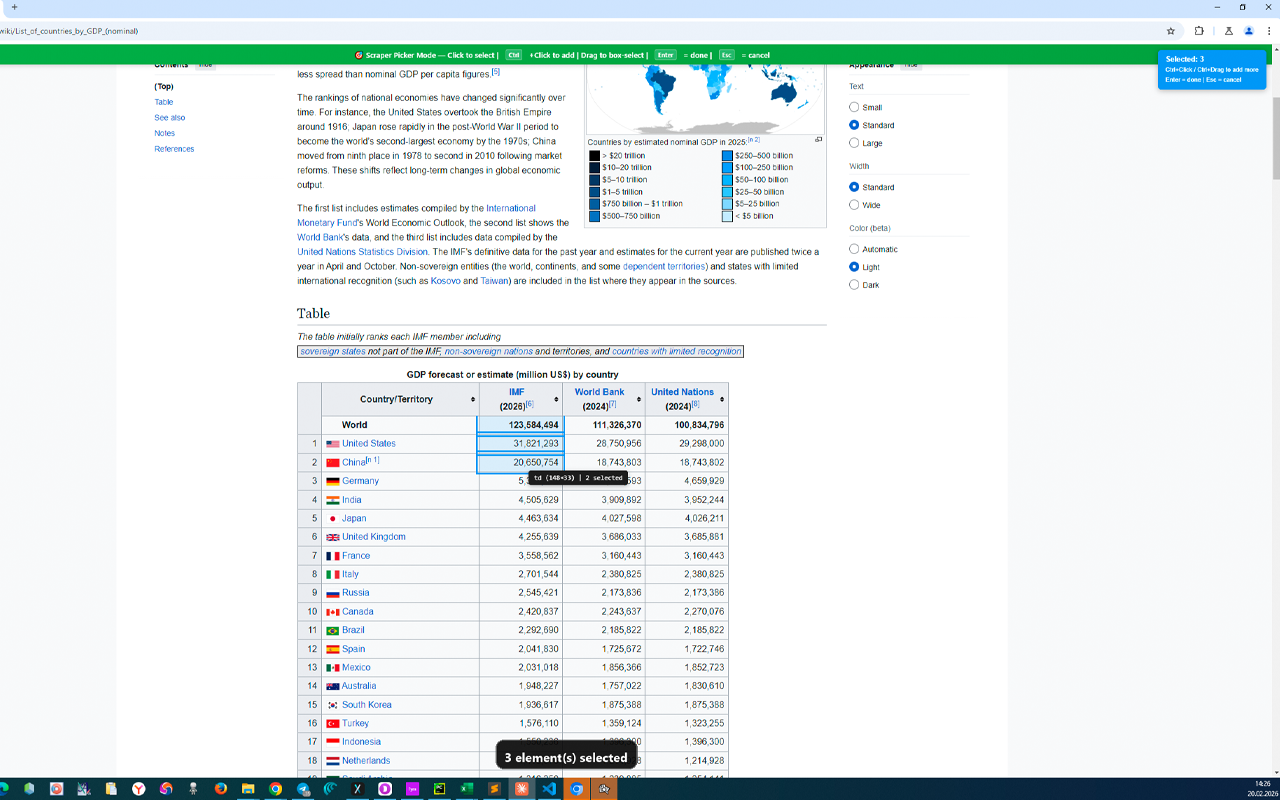1280x800 pixels.
Task: Open the Chrome three-dot menu
Action: pyautogui.click(x=1269, y=31)
